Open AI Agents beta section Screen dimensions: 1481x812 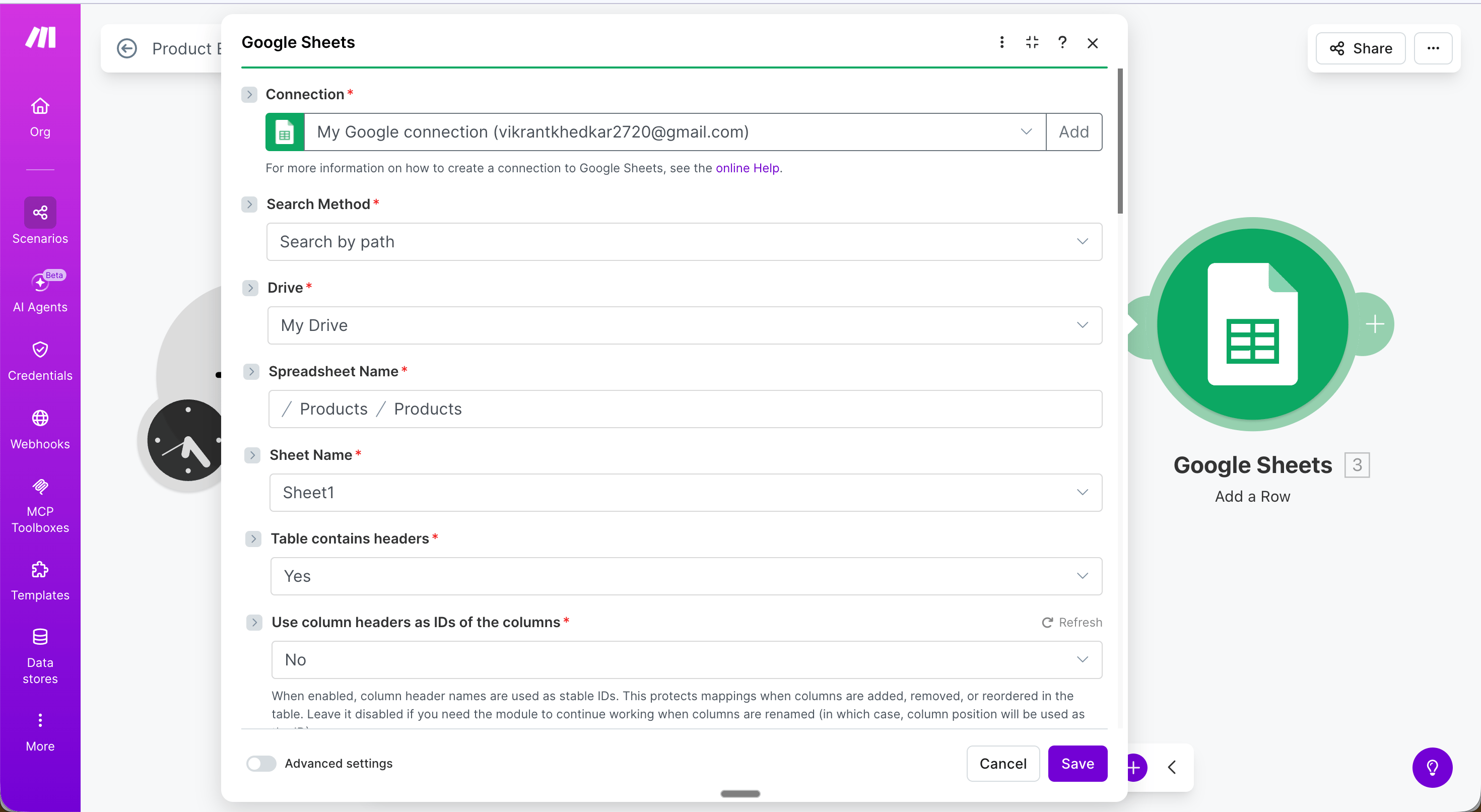coord(40,292)
